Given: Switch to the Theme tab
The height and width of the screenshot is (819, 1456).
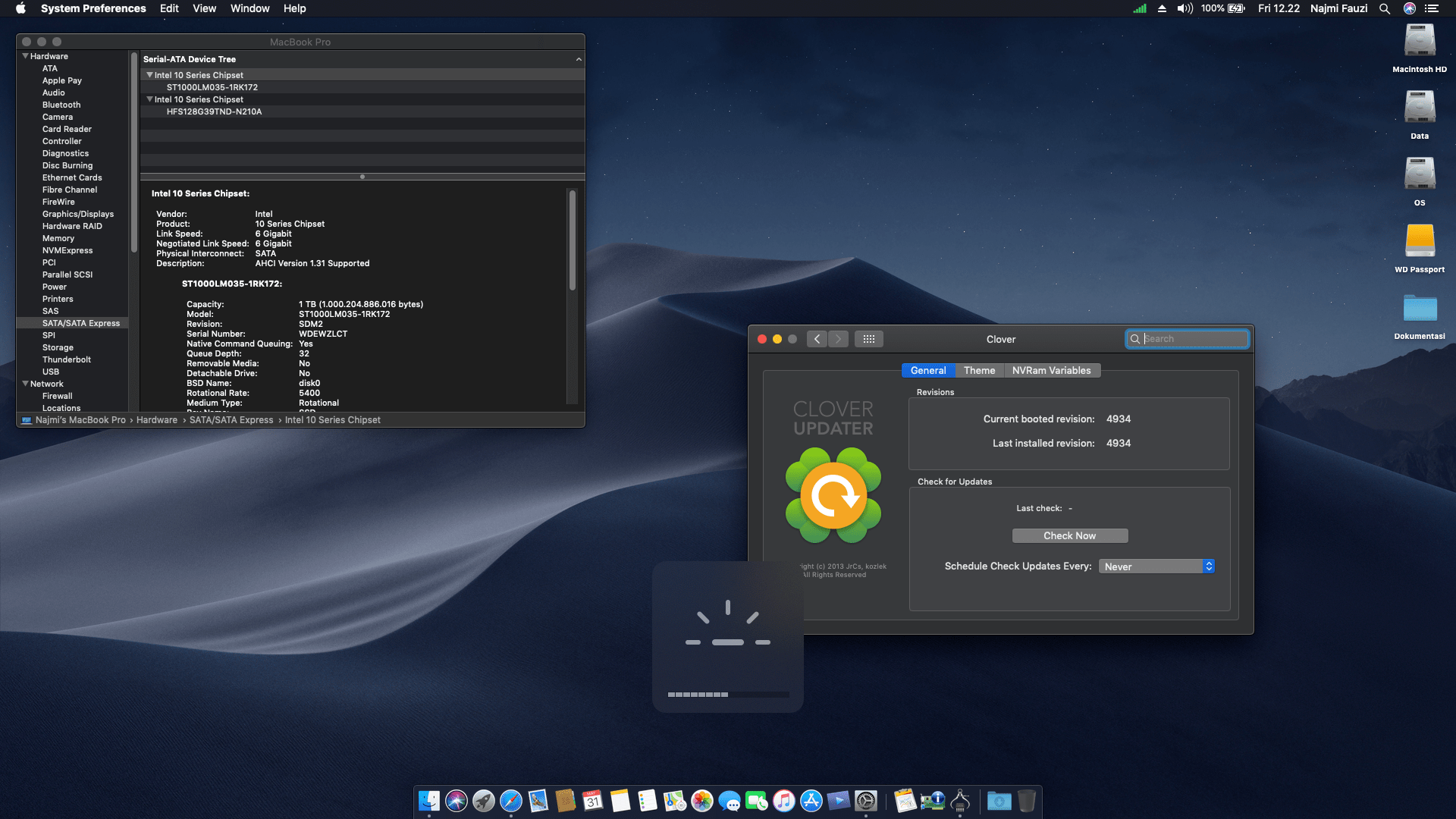Looking at the screenshot, I should point(979,370).
